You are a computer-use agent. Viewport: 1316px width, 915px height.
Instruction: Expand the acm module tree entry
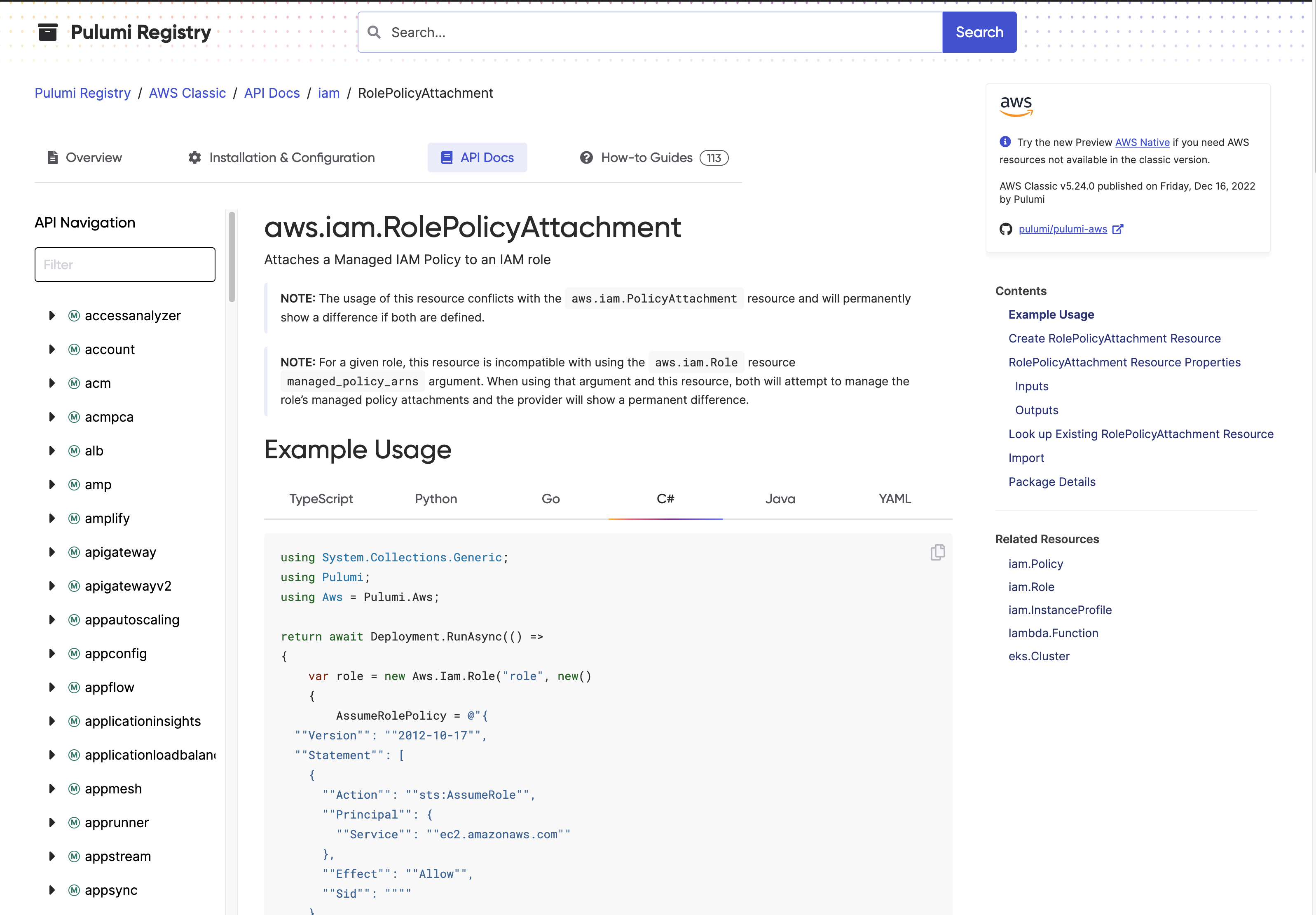pyautogui.click(x=52, y=383)
